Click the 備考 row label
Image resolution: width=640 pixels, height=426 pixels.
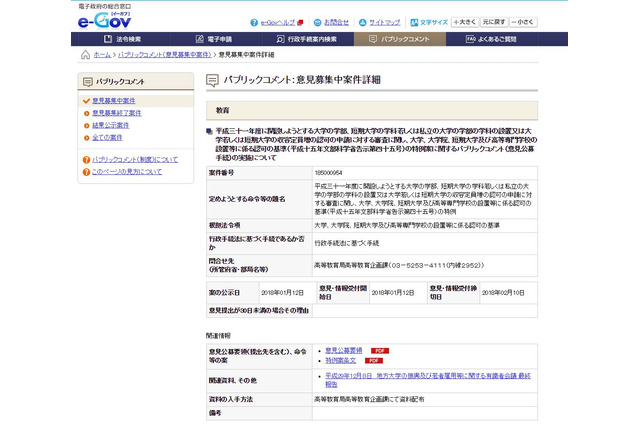pos(215,413)
